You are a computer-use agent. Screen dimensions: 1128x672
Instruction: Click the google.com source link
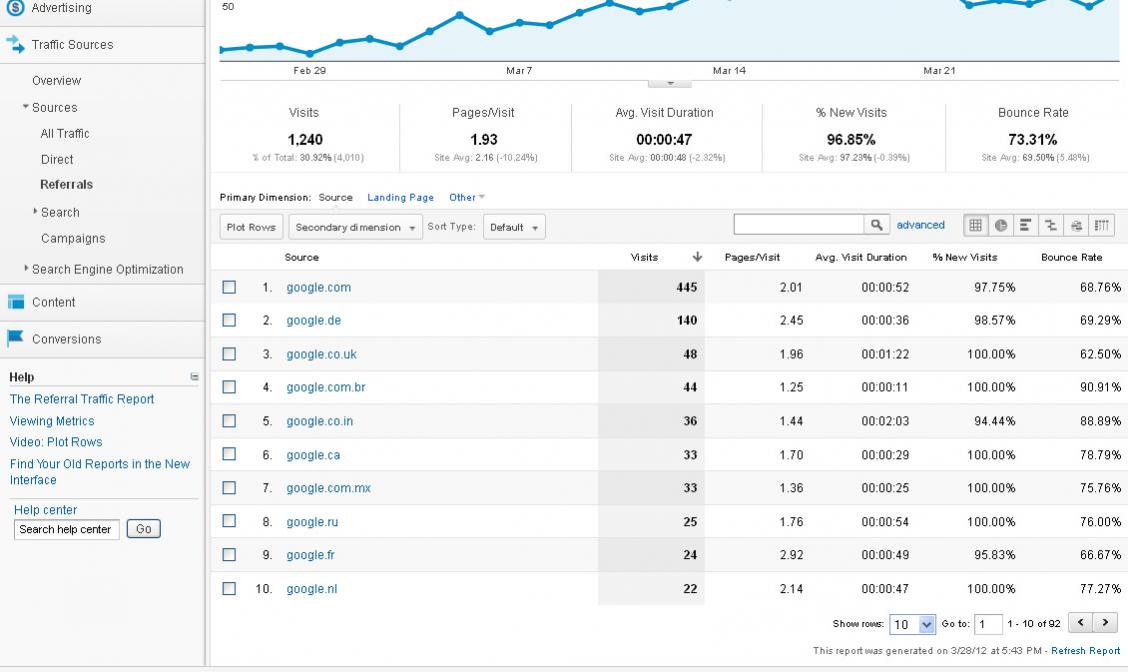319,287
